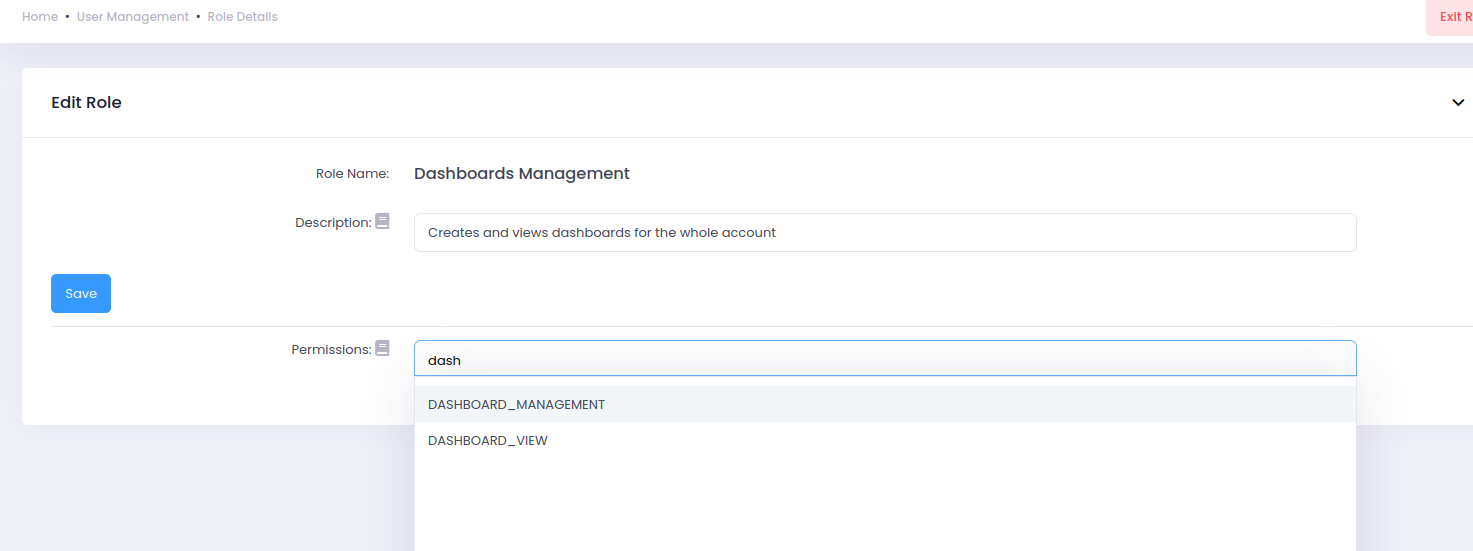Screen dimensions: 1473x551
Task: Click the Edit Role heading
Action: [86, 103]
